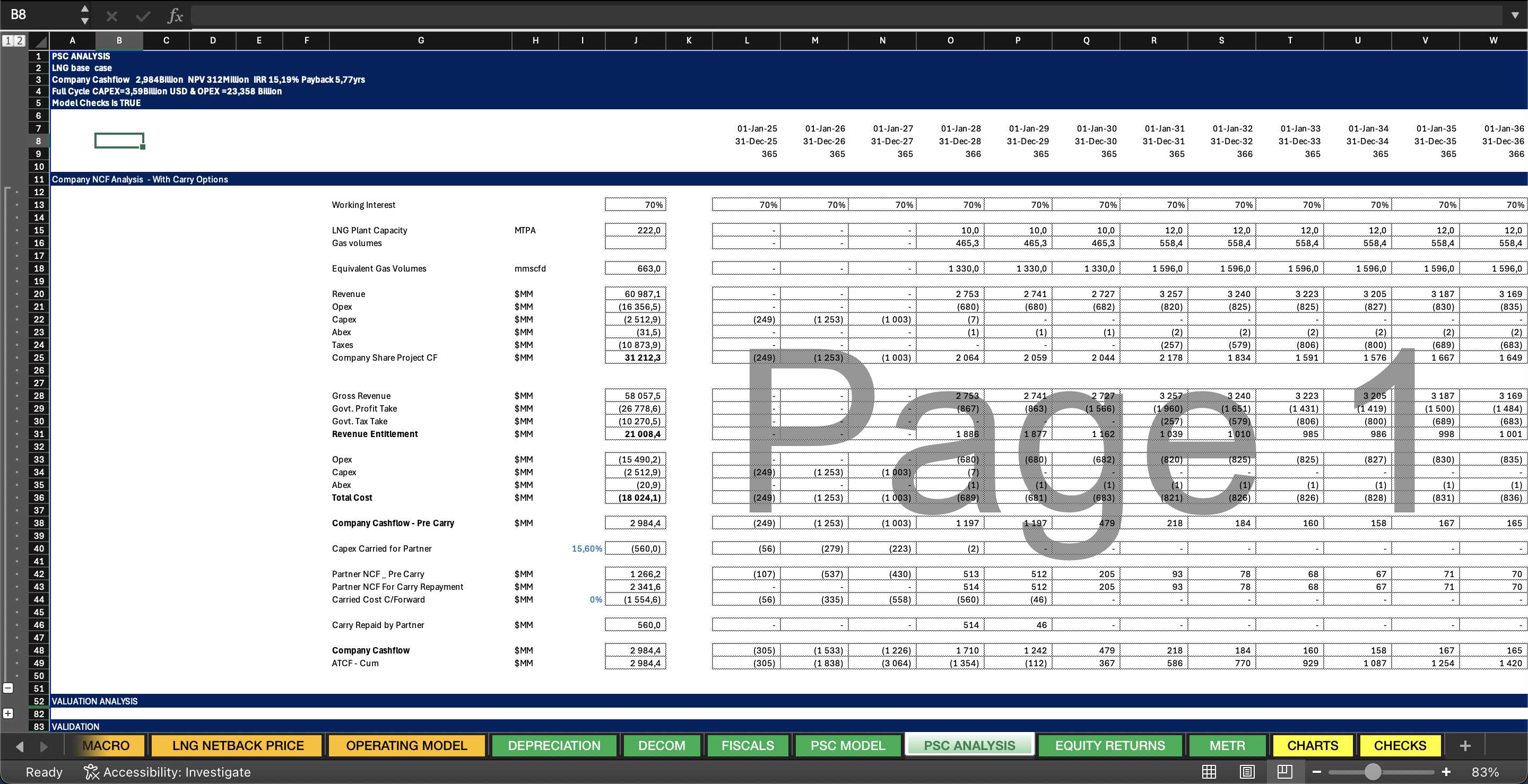The width and height of the screenshot is (1528, 784).
Task: Select the MTPA unit cell
Action: pyautogui.click(x=535, y=230)
